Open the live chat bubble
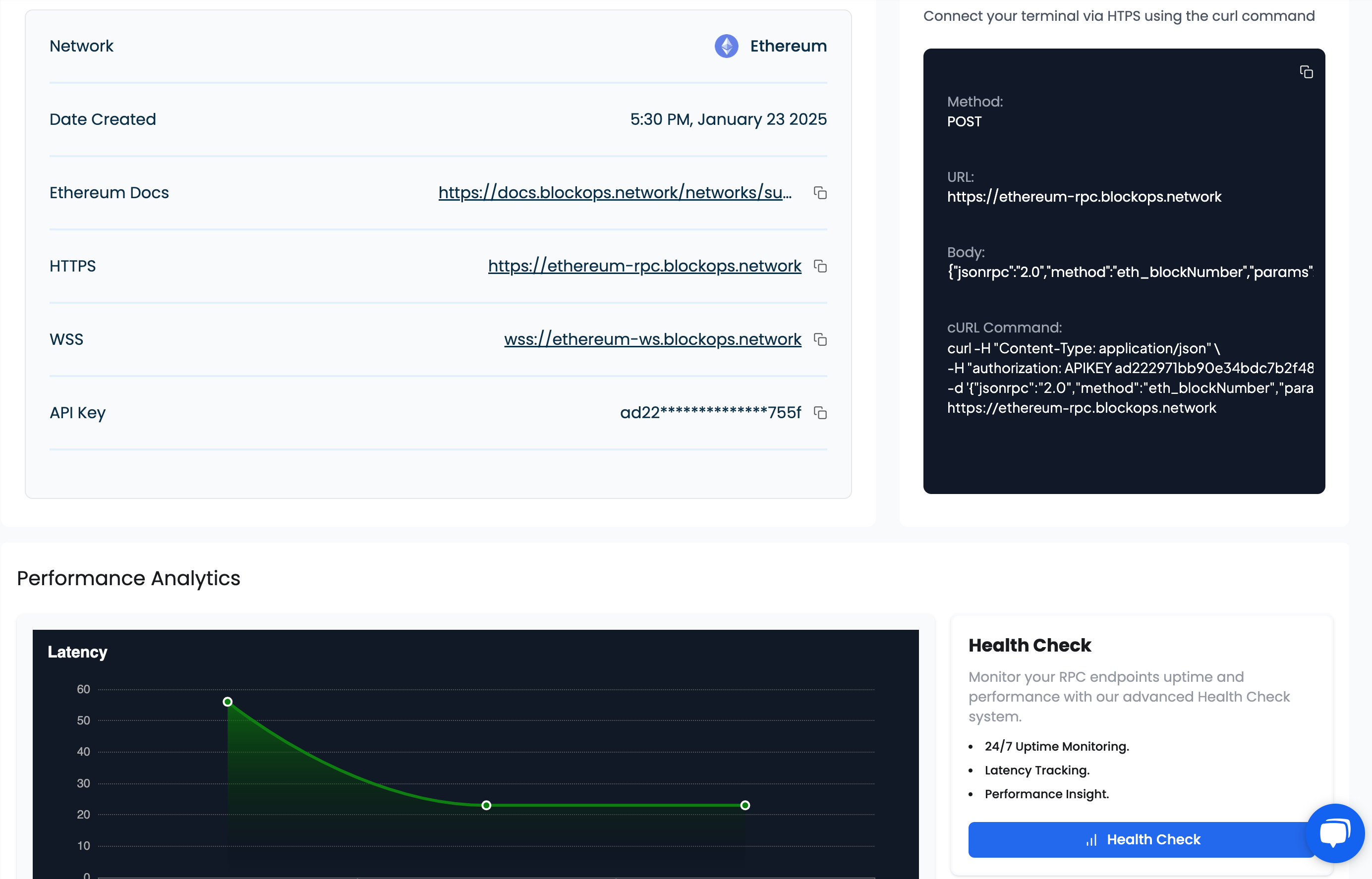 (1335, 833)
